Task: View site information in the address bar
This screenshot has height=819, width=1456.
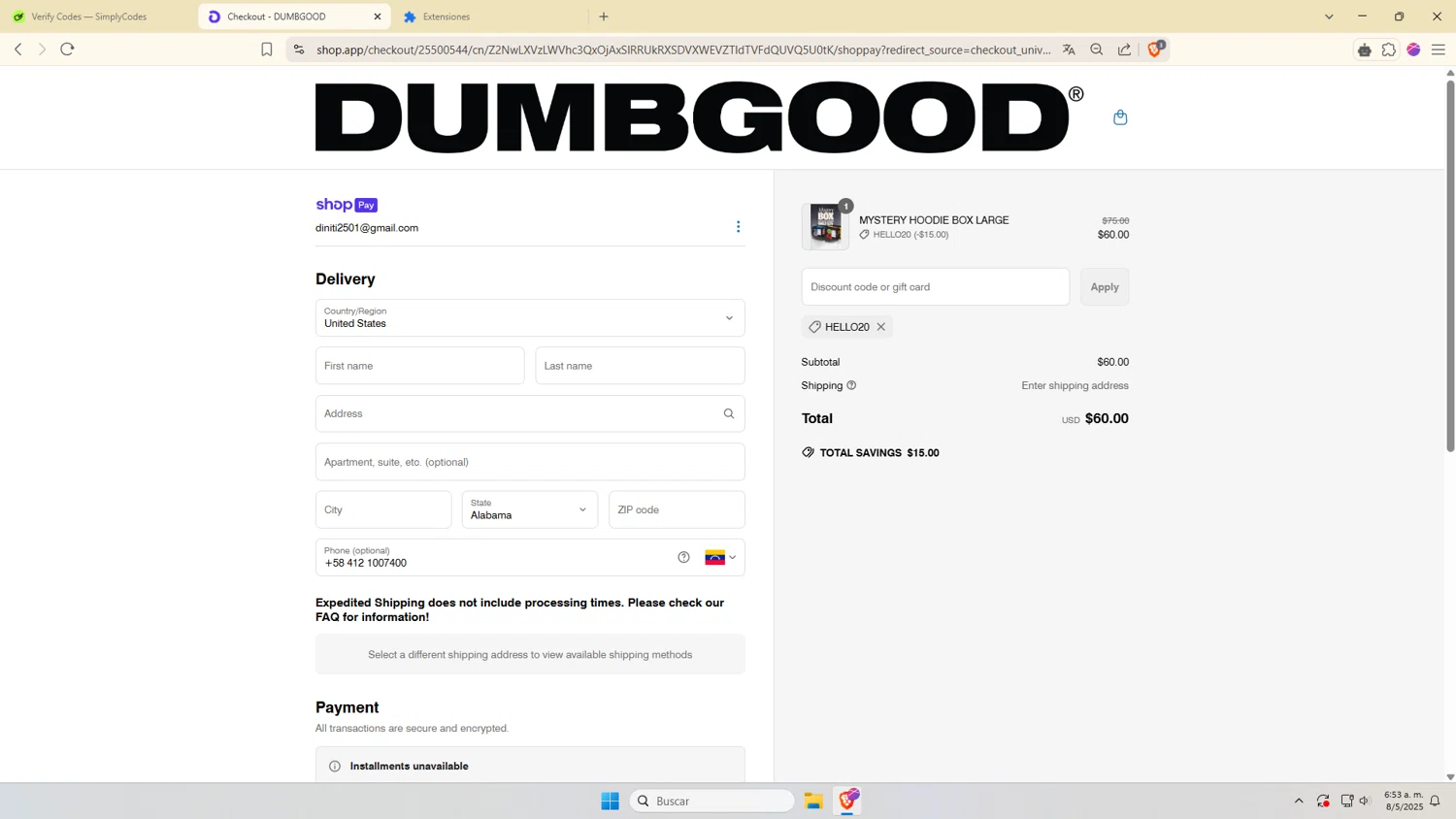Action: (x=298, y=49)
